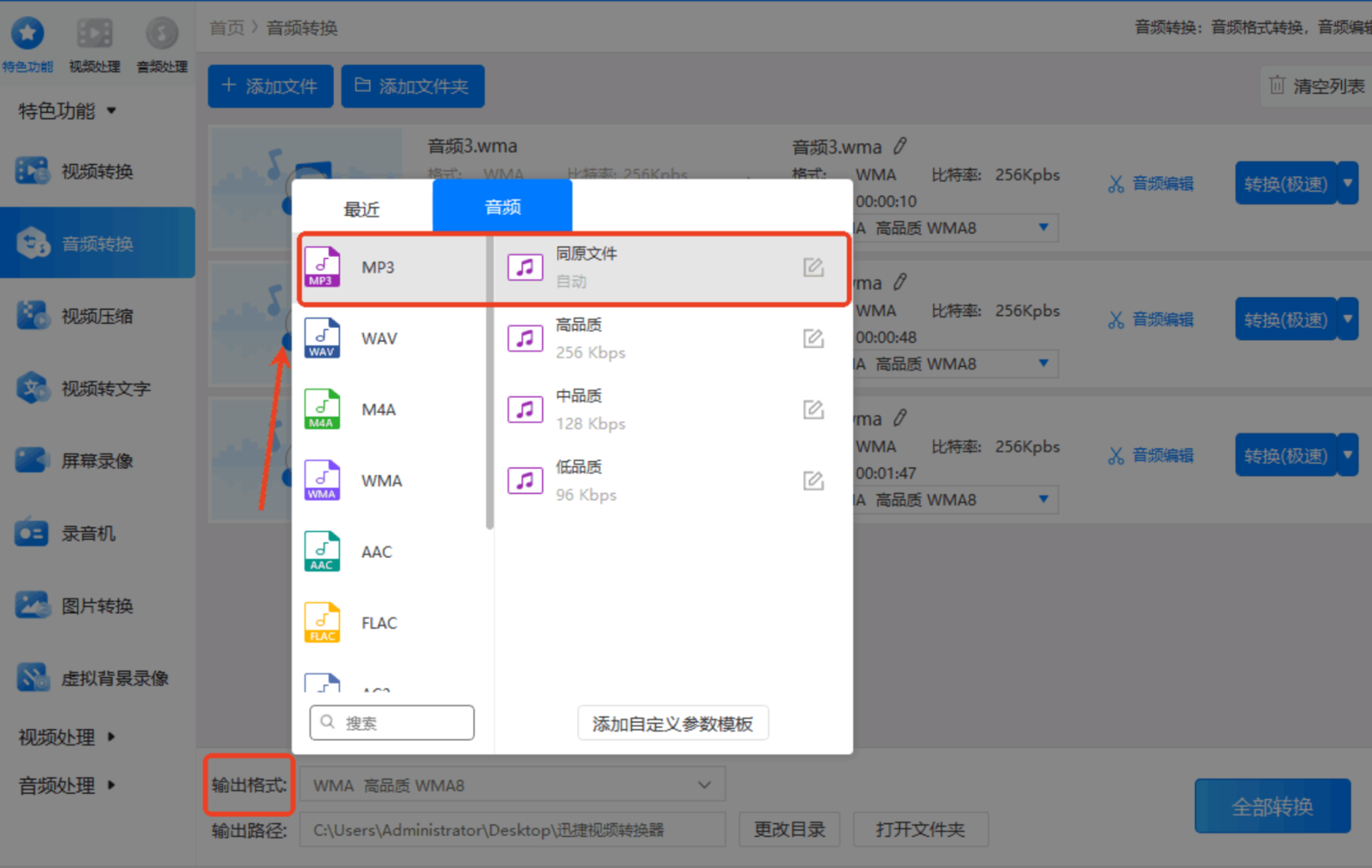
Task: Open format dropdown for the 00:00:48 file
Action: 1043,363
